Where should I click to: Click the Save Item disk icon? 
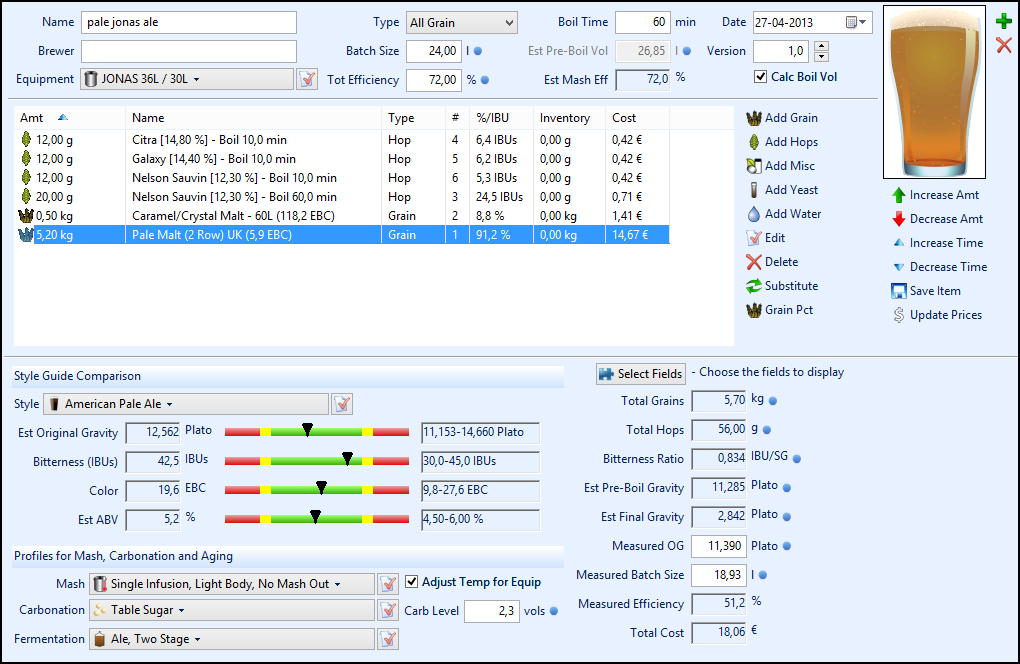pos(898,291)
